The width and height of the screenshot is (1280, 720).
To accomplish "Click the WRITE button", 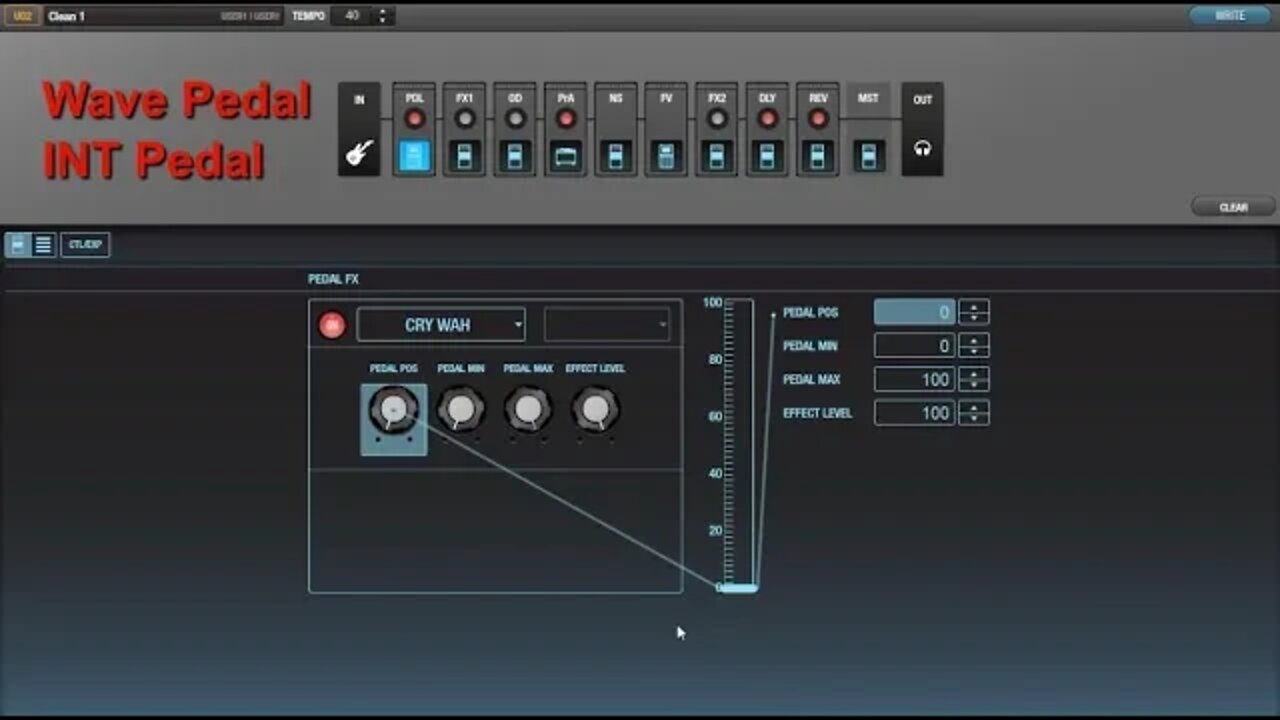I will coord(1230,16).
